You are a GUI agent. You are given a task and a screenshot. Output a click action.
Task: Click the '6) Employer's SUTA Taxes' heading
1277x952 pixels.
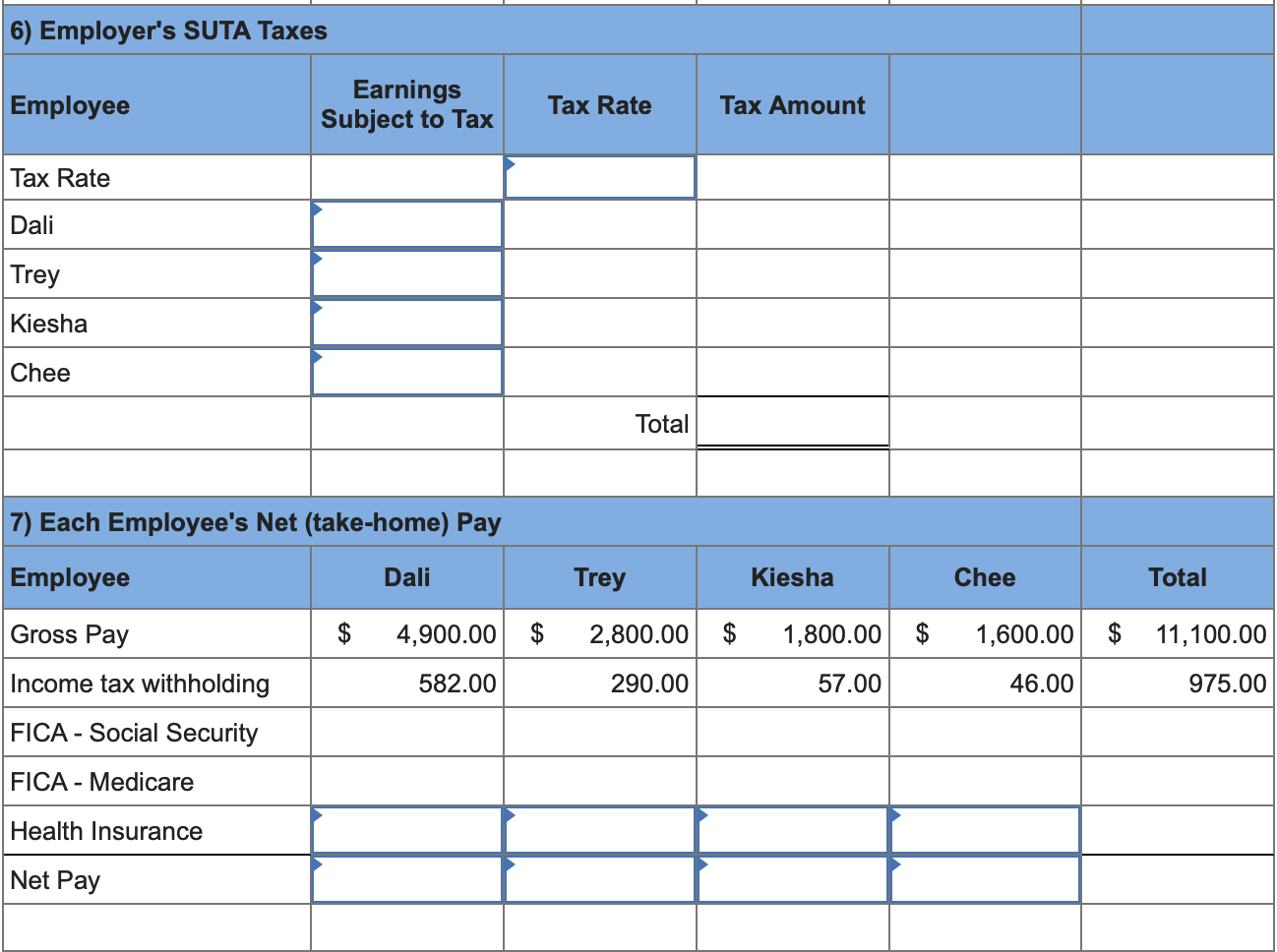(x=168, y=30)
